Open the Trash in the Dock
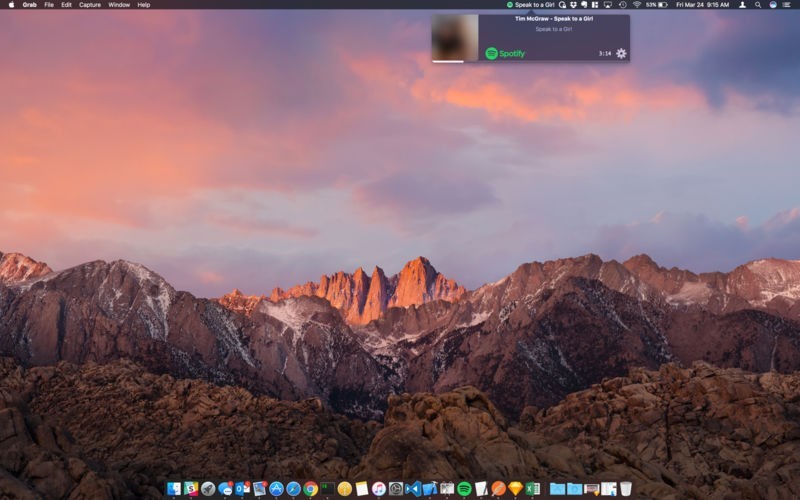The width and height of the screenshot is (800, 500). click(x=625, y=489)
